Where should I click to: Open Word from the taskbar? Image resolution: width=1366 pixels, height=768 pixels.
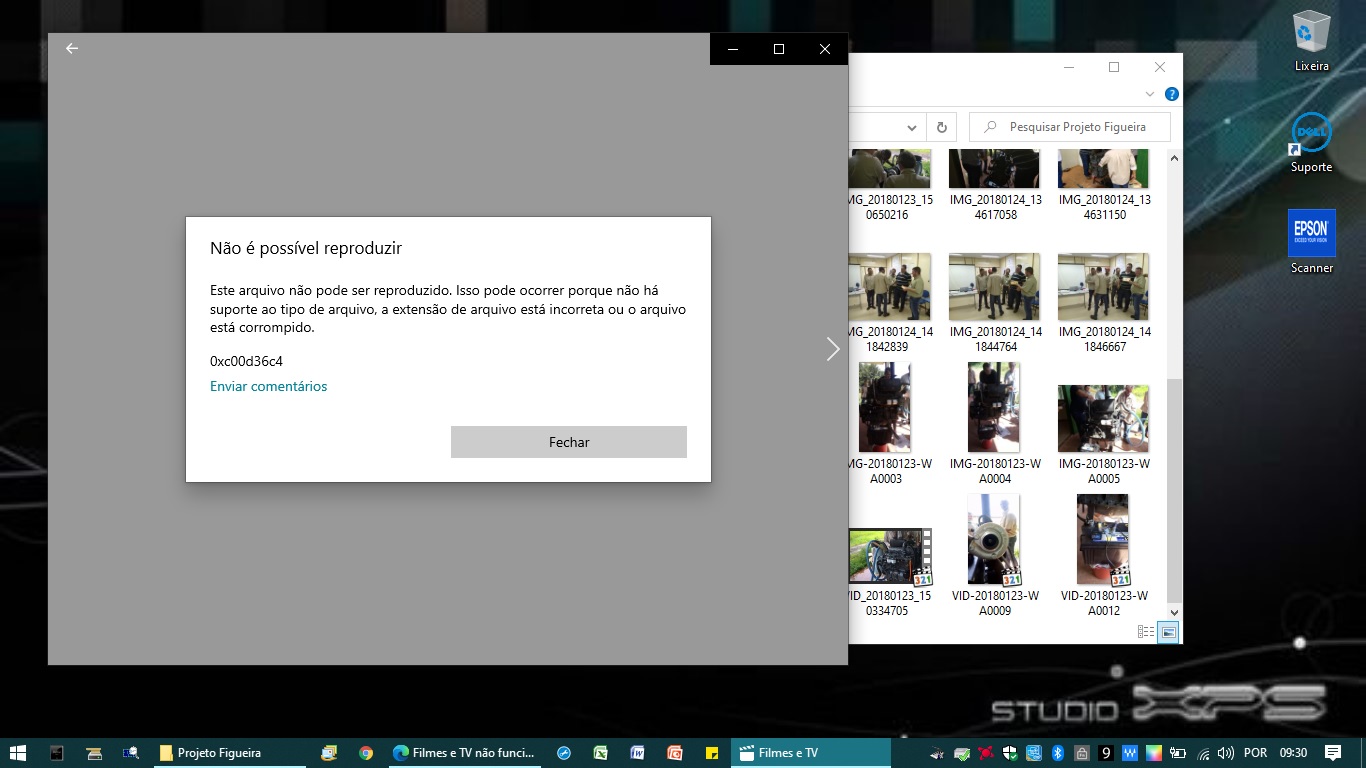click(637, 753)
